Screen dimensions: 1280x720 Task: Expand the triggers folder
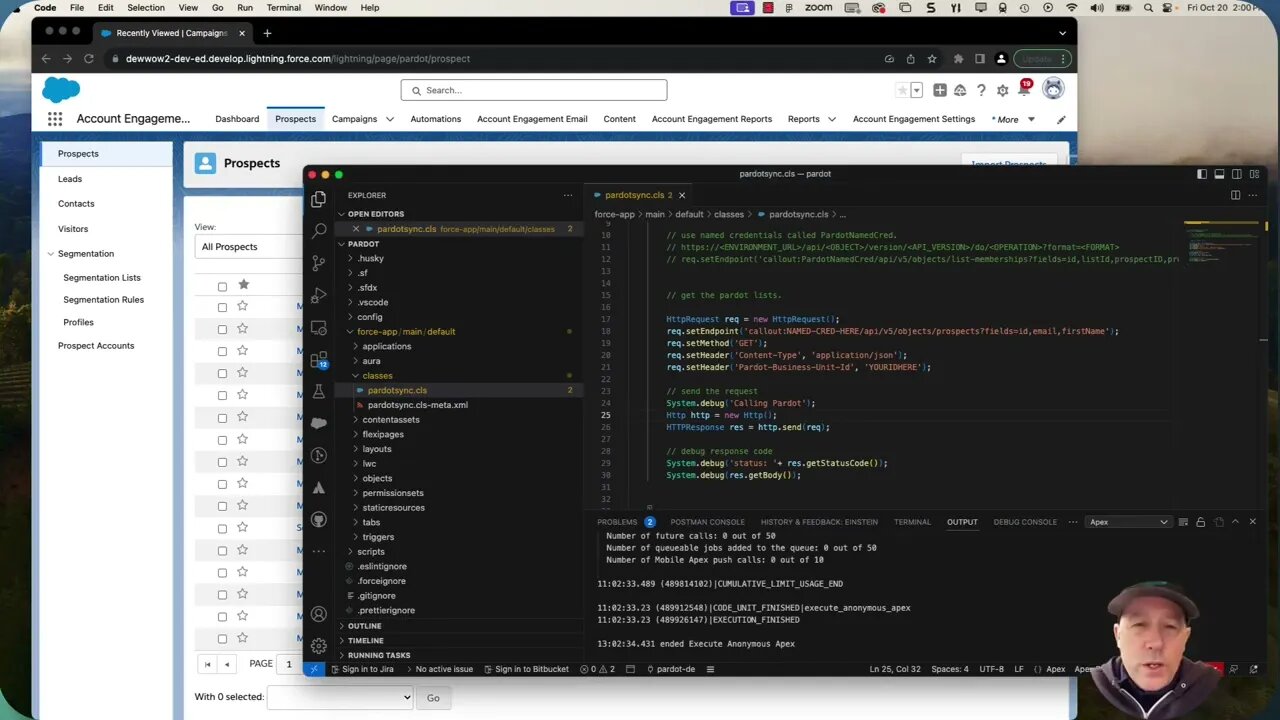pos(378,537)
